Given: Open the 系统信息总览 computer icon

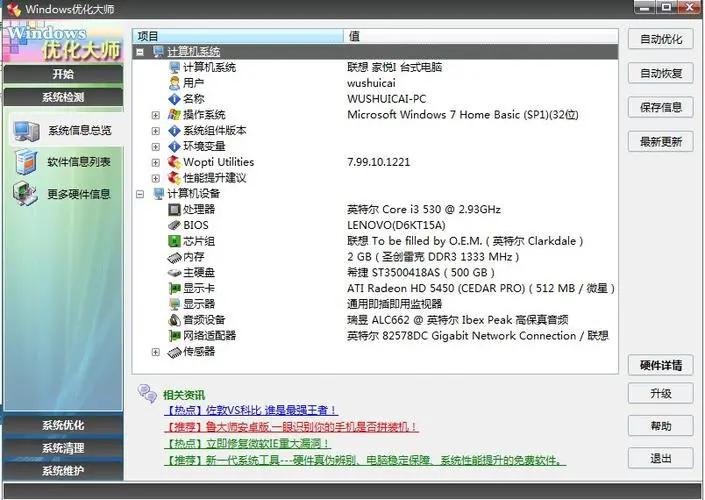Looking at the screenshot, I should pyautogui.click(x=26, y=131).
